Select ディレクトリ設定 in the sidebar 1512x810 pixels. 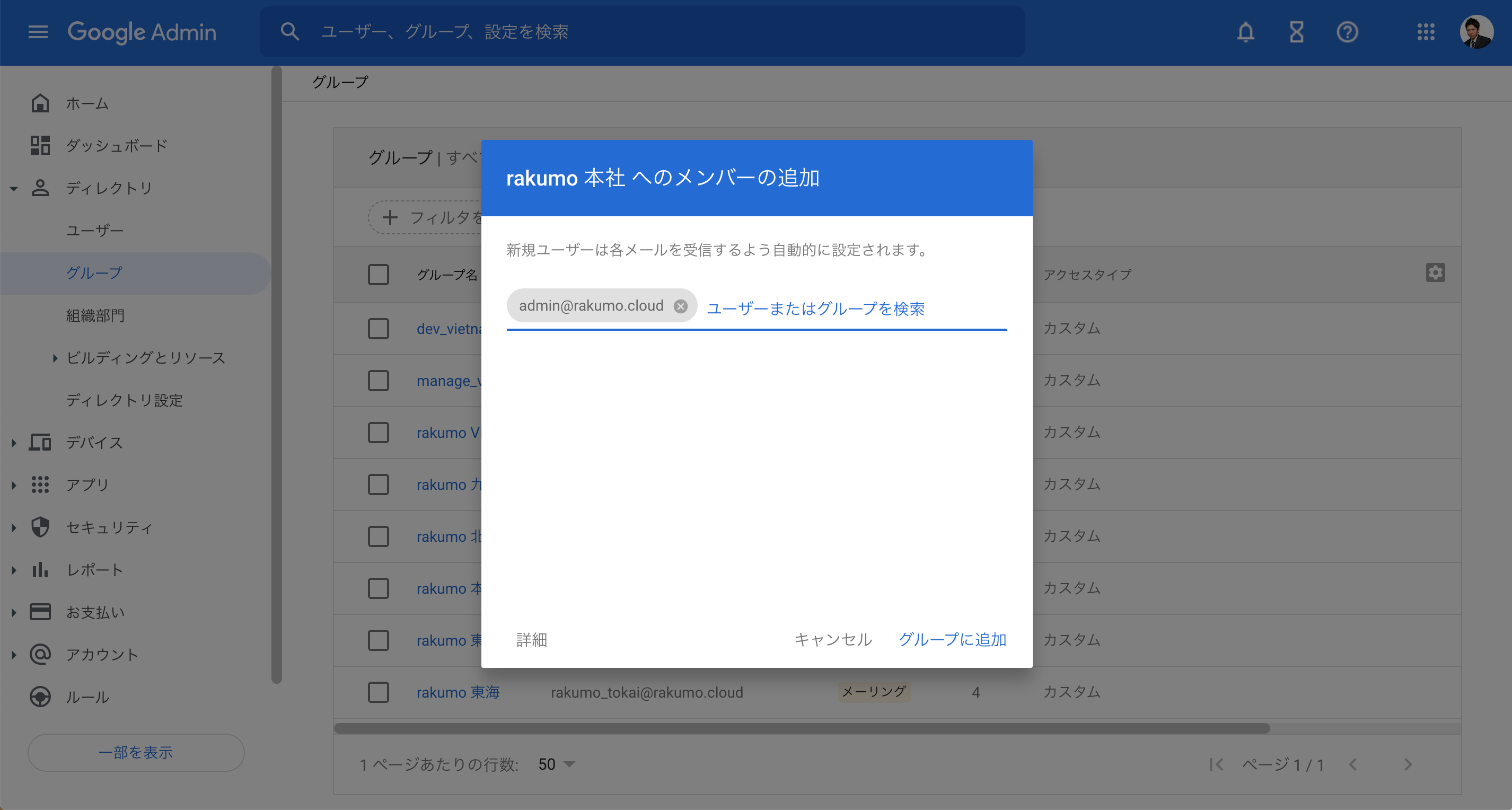[125, 400]
